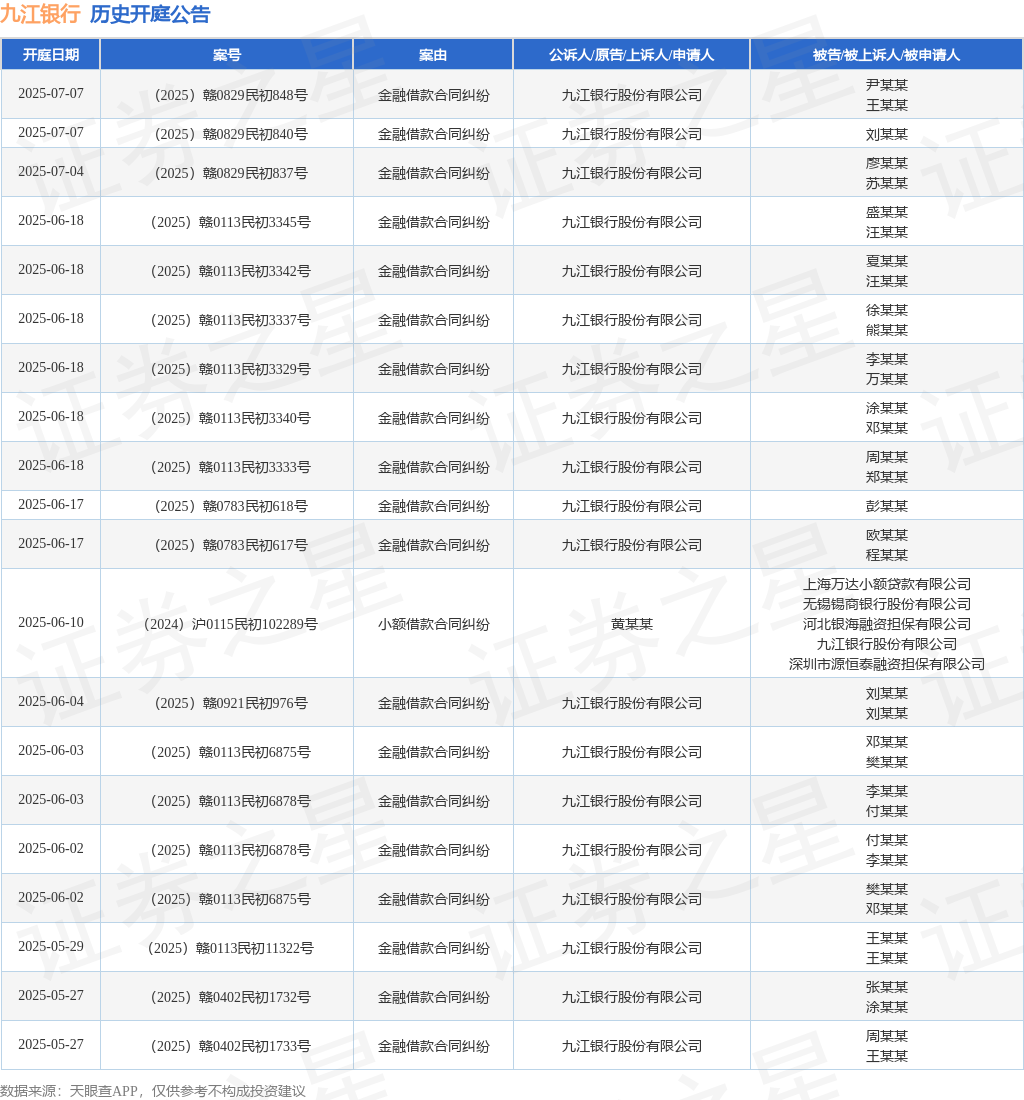Image resolution: width=1024 pixels, height=1100 pixels.
Task: Click defendant name 程某某
Action: pyautogui.click(x=887, y=556)
